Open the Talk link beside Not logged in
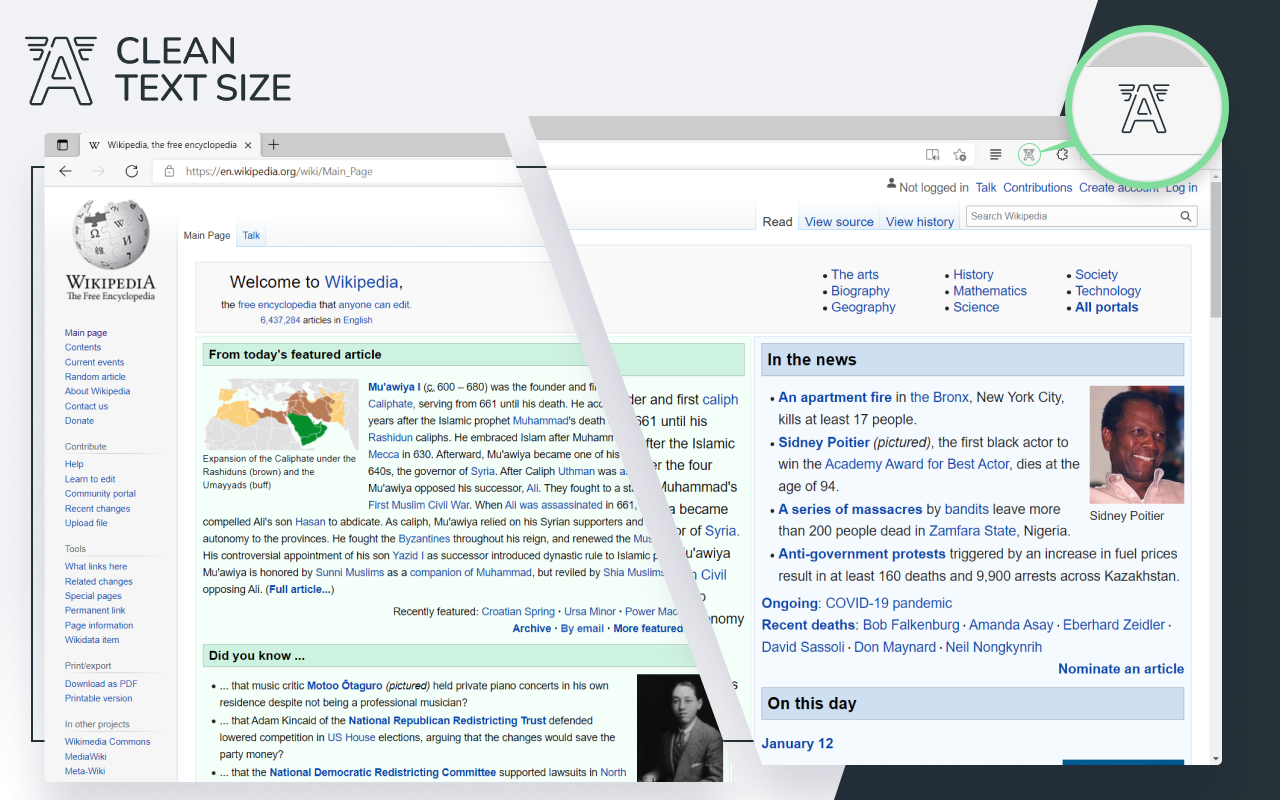This screenshot has width=1280, height=800. (986, 187)
